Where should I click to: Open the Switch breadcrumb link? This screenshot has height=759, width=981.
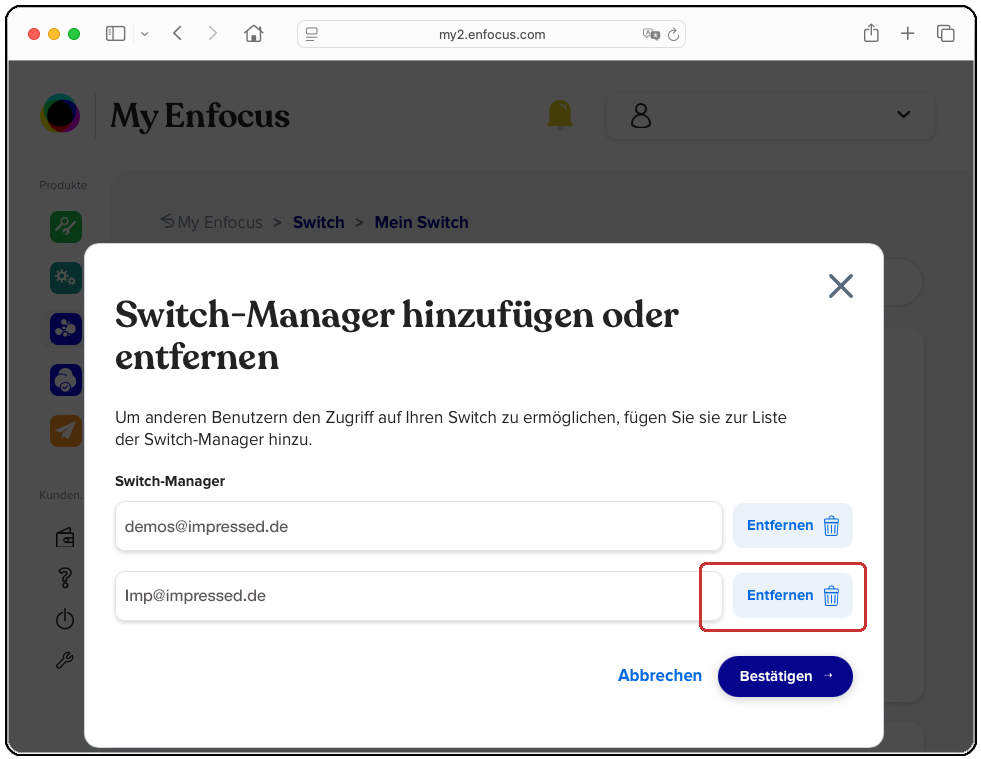[318, 222]
